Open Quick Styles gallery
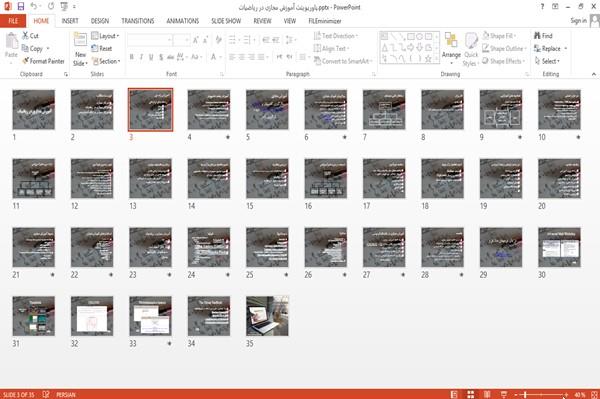Viewport: 600px width, 399px height. tap(470, 50)
